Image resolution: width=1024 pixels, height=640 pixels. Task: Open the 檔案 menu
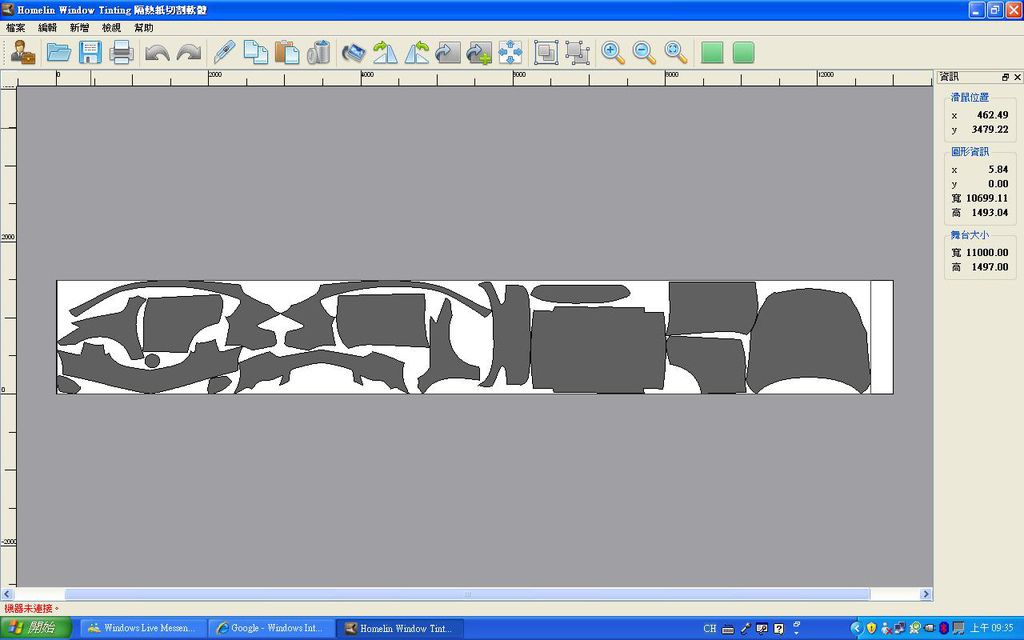click(x=16, y=27)
